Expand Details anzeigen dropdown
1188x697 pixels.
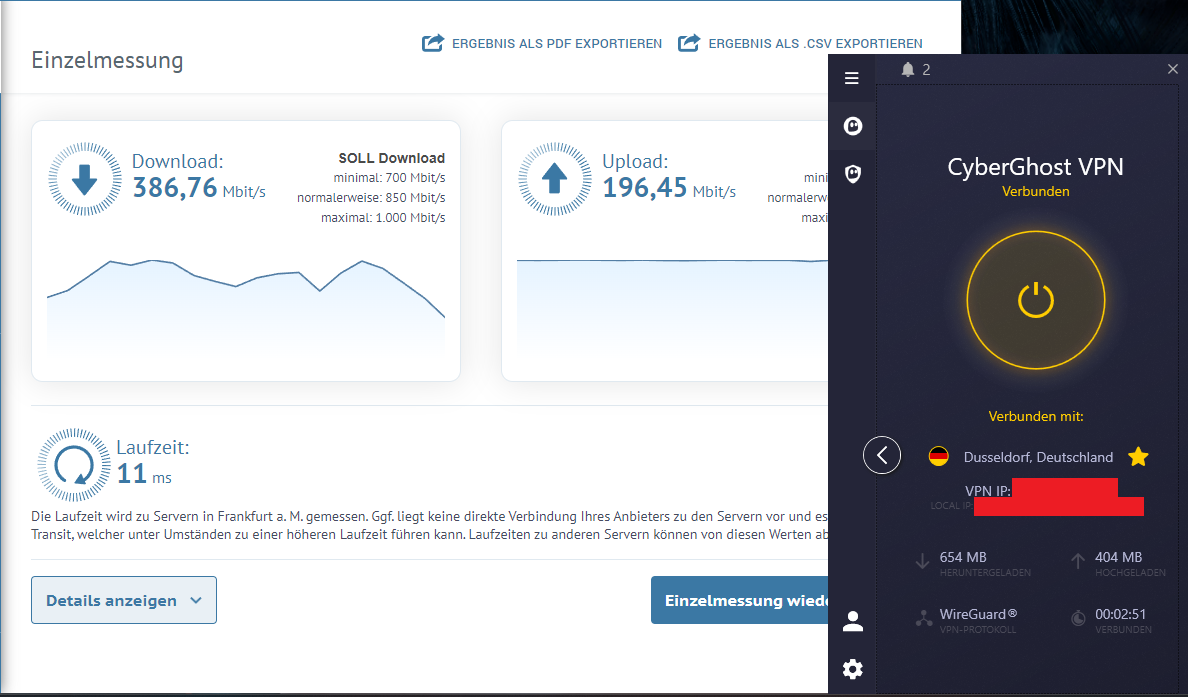coord(124,600)
